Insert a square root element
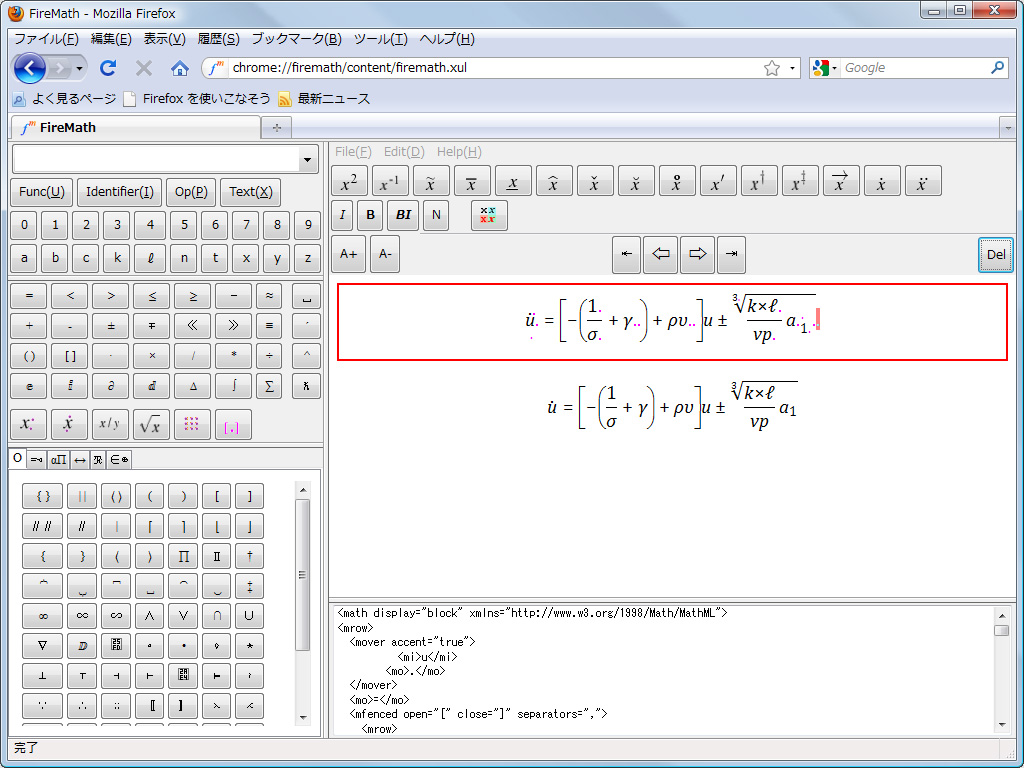The height and width of the screenshot is (768, 1024). click(x=151, y=424)
